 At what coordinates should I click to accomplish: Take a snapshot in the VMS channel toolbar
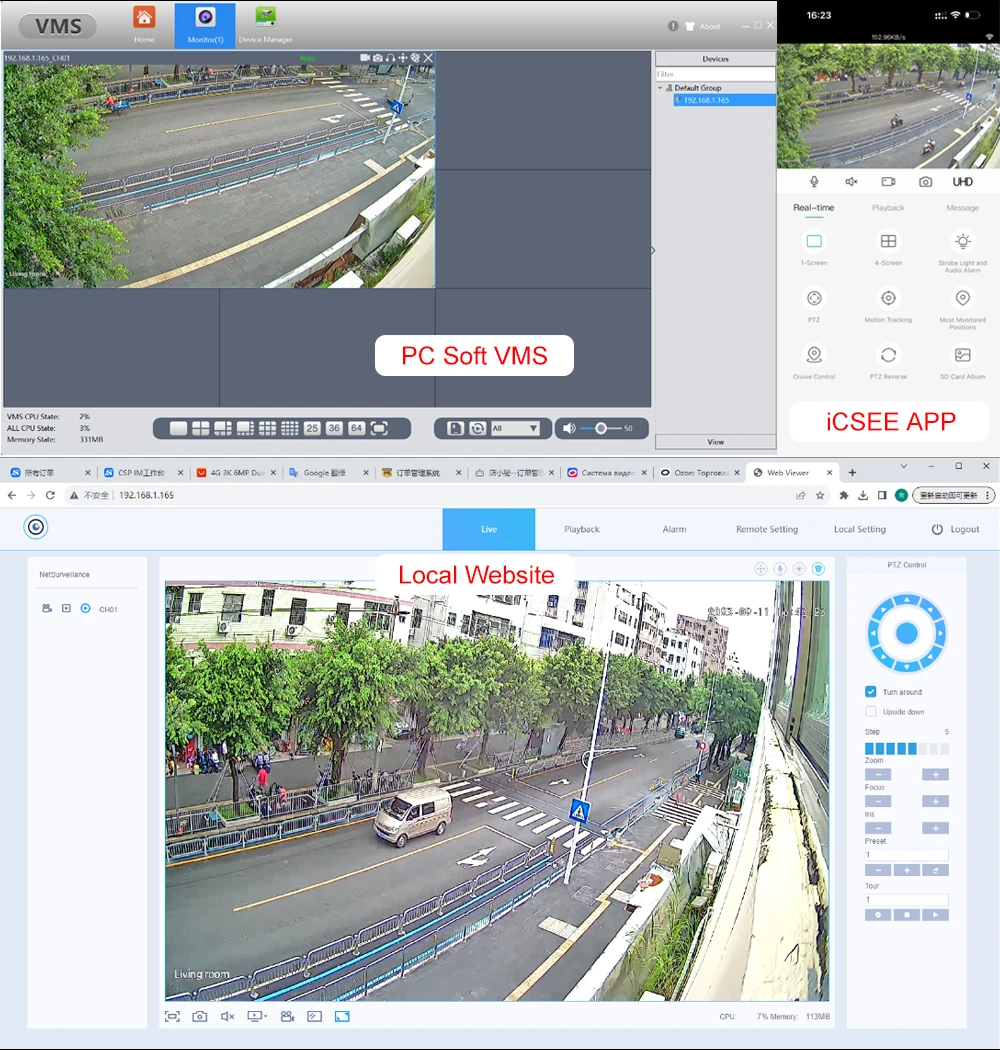point(378,58)
